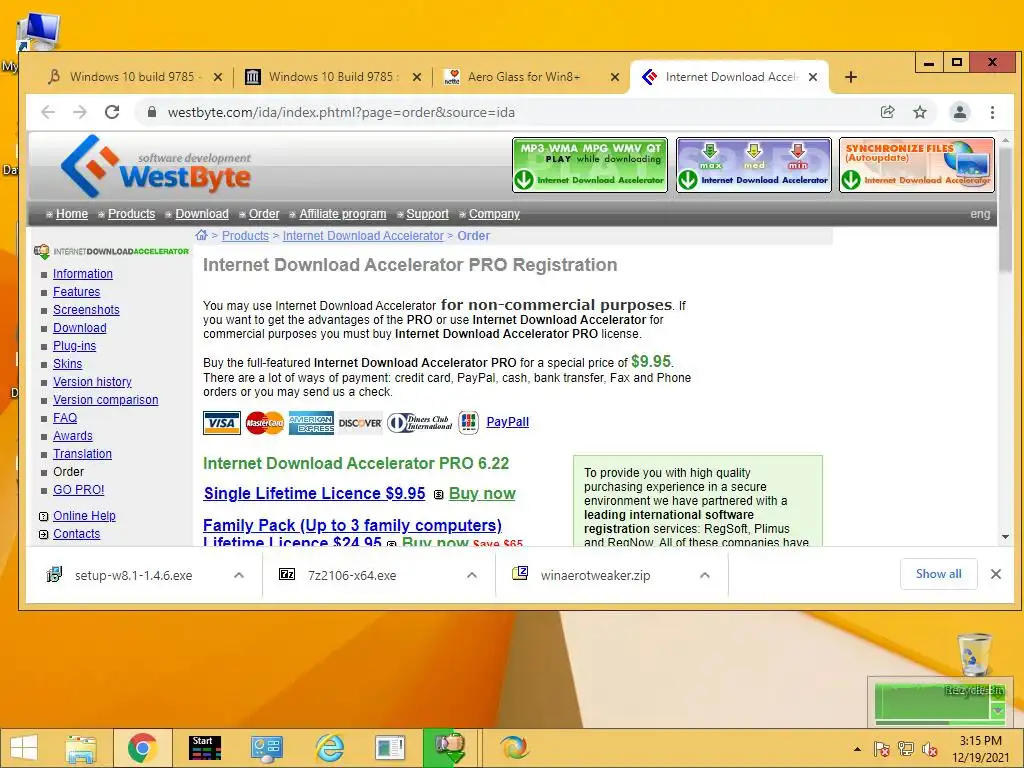The height and width of the screenshot is (768, 1024).
Task: Click the Chrome taskbar icon
Action: point(142,748)
